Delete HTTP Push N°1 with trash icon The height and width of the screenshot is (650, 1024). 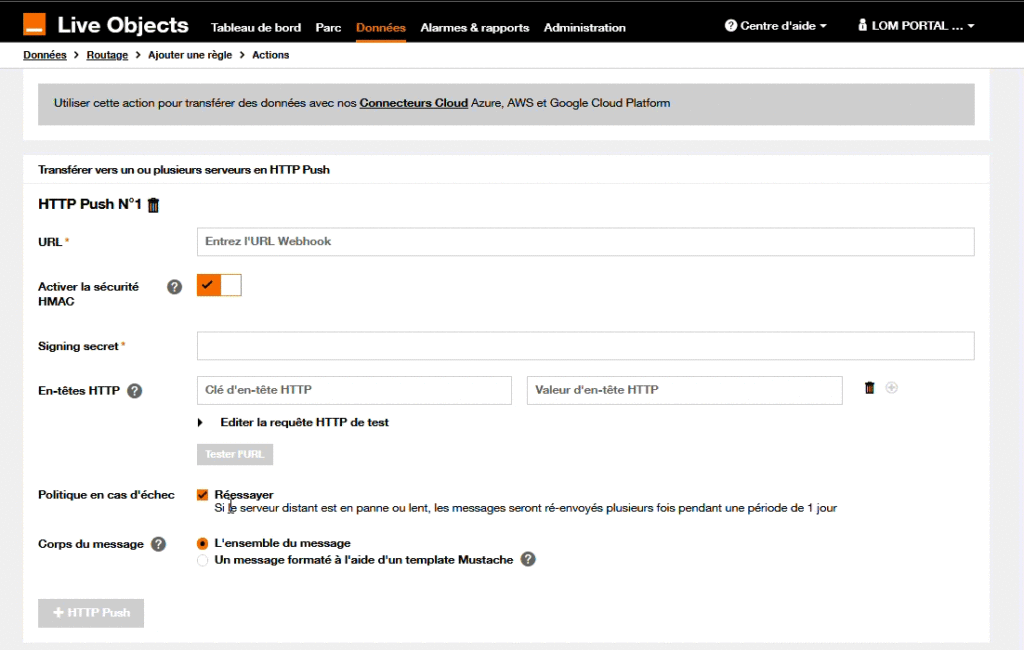point(153,205)
